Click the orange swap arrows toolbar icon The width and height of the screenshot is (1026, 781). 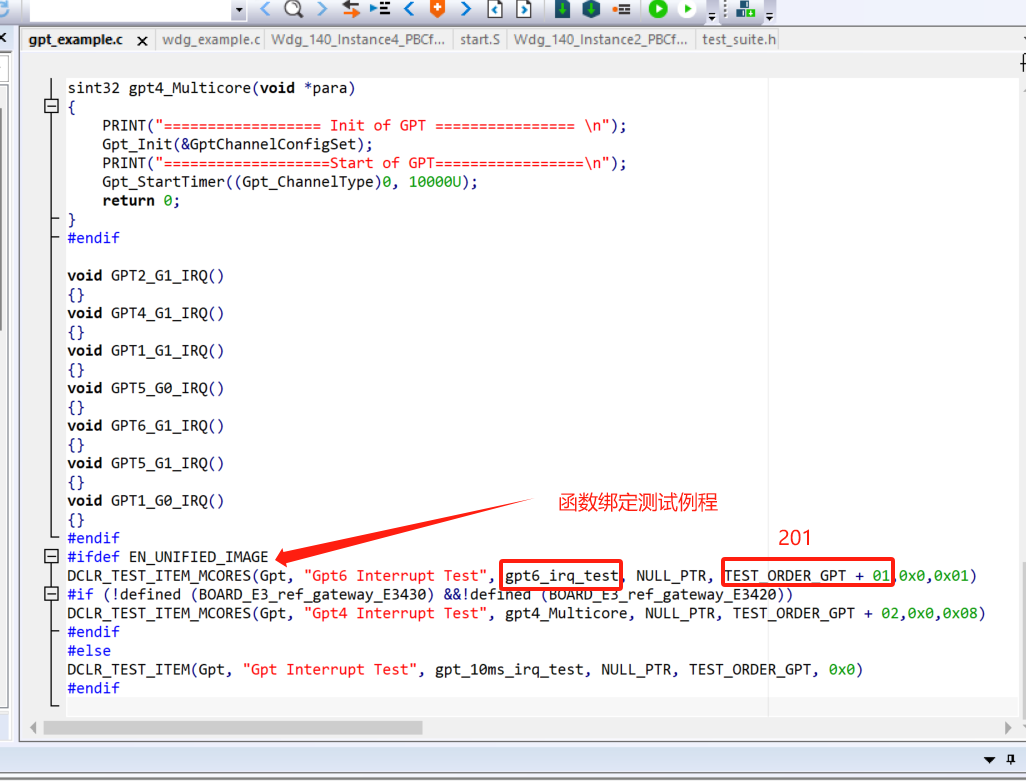(350, 9)
